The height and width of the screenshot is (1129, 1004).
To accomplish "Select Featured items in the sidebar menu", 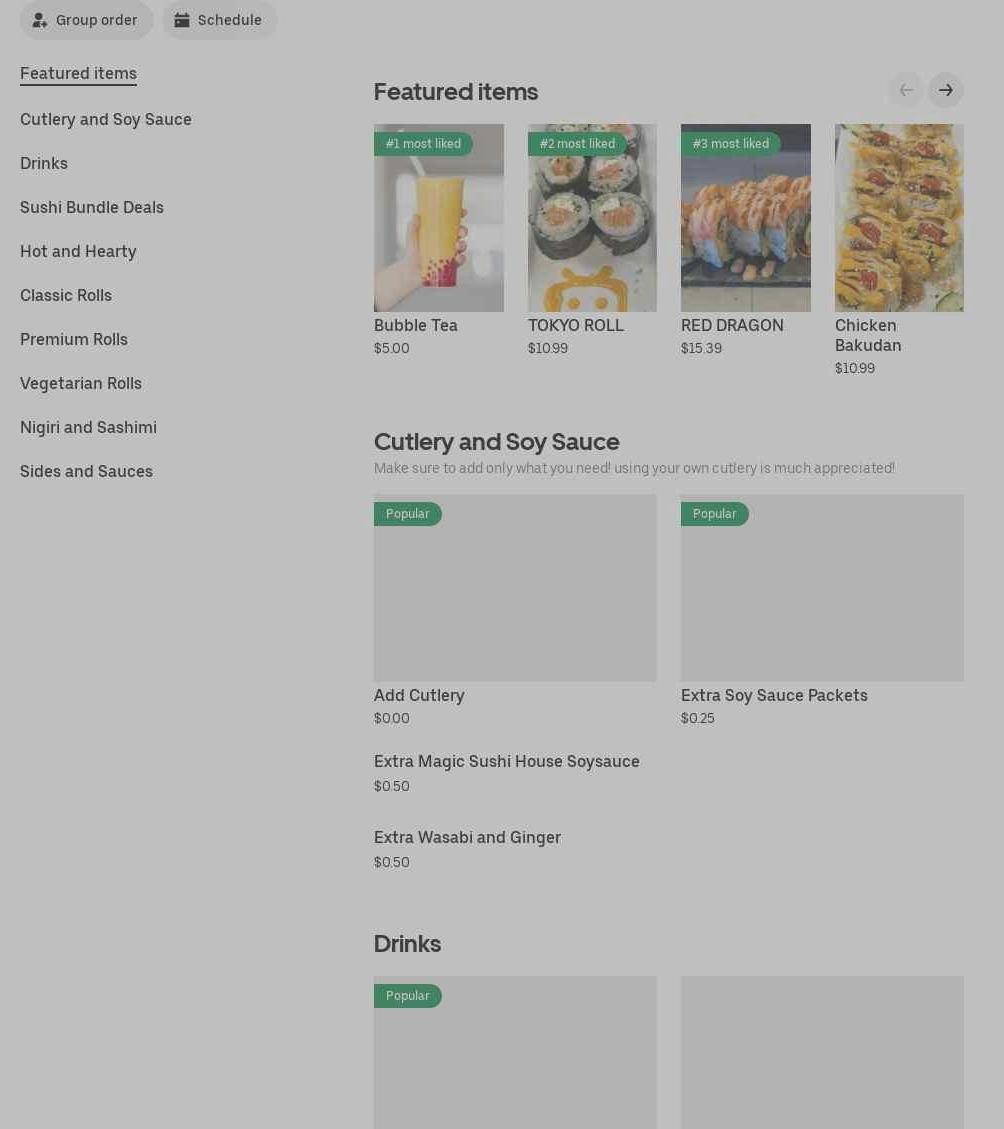I will pyautogui.click(x=78, y=73).
